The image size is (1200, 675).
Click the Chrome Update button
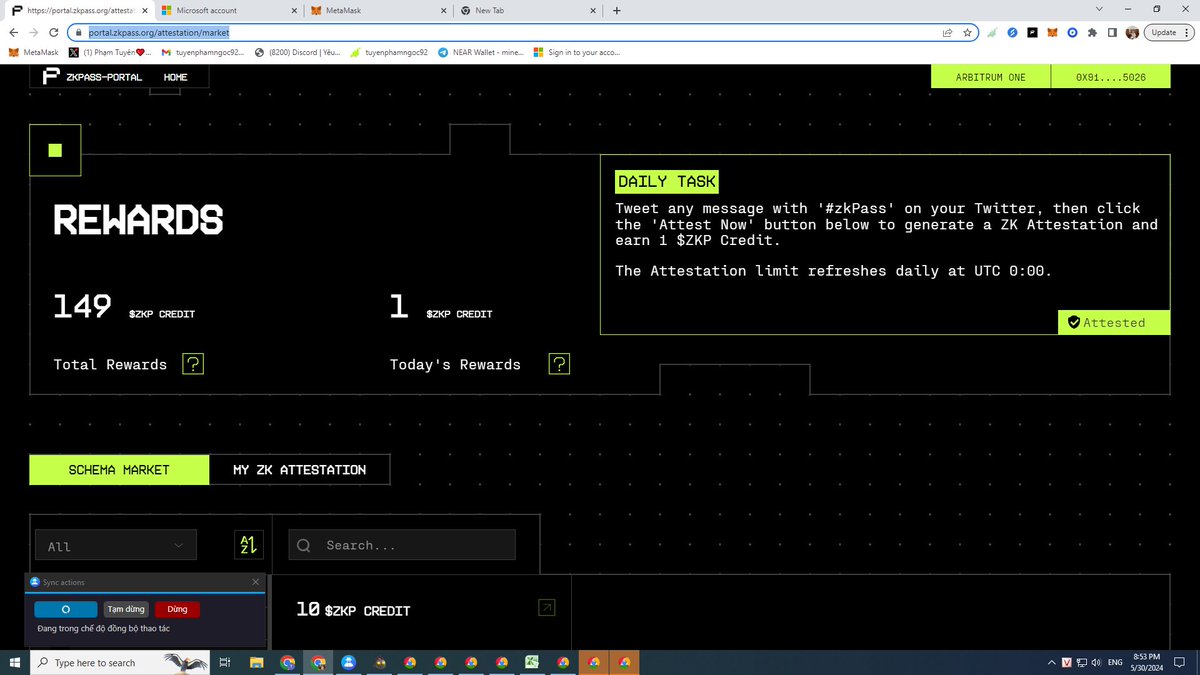(1168, 32)
